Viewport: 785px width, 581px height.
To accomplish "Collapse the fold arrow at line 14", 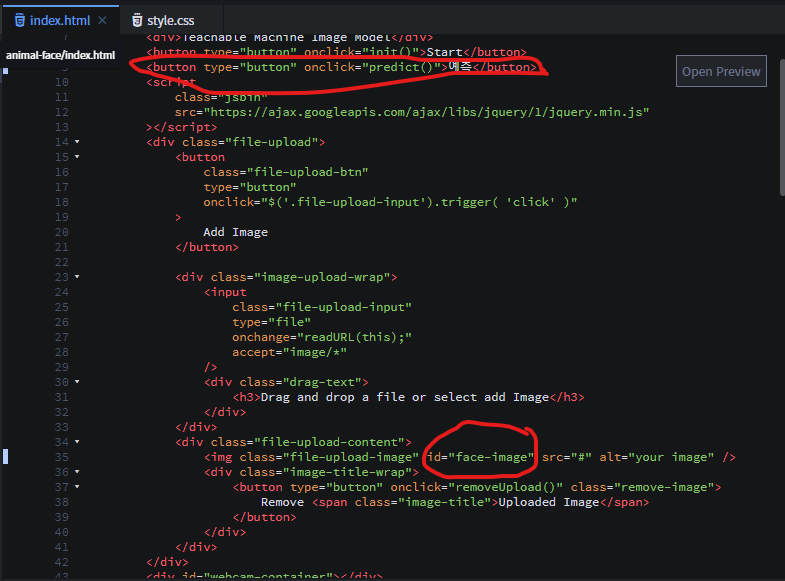I will (x=77, y=142).
